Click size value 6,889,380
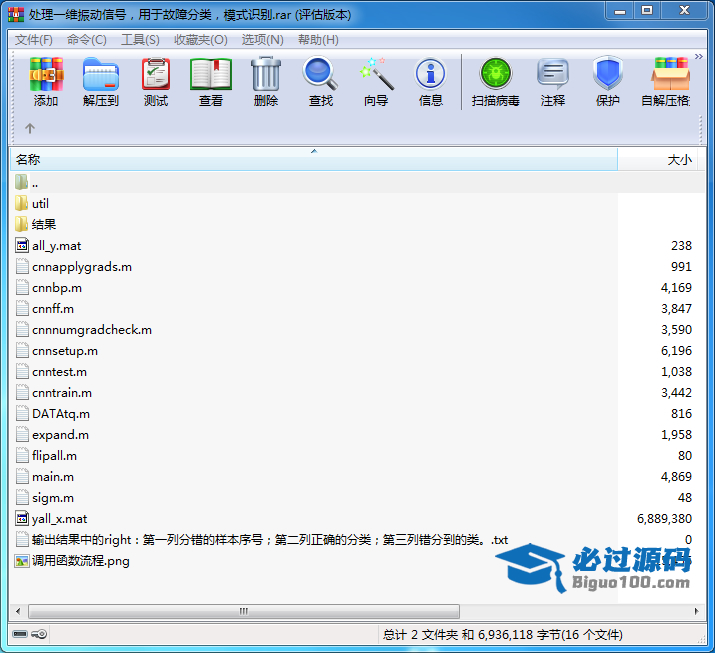The height and width of the screenshot is (653, 715). point(664,518)
